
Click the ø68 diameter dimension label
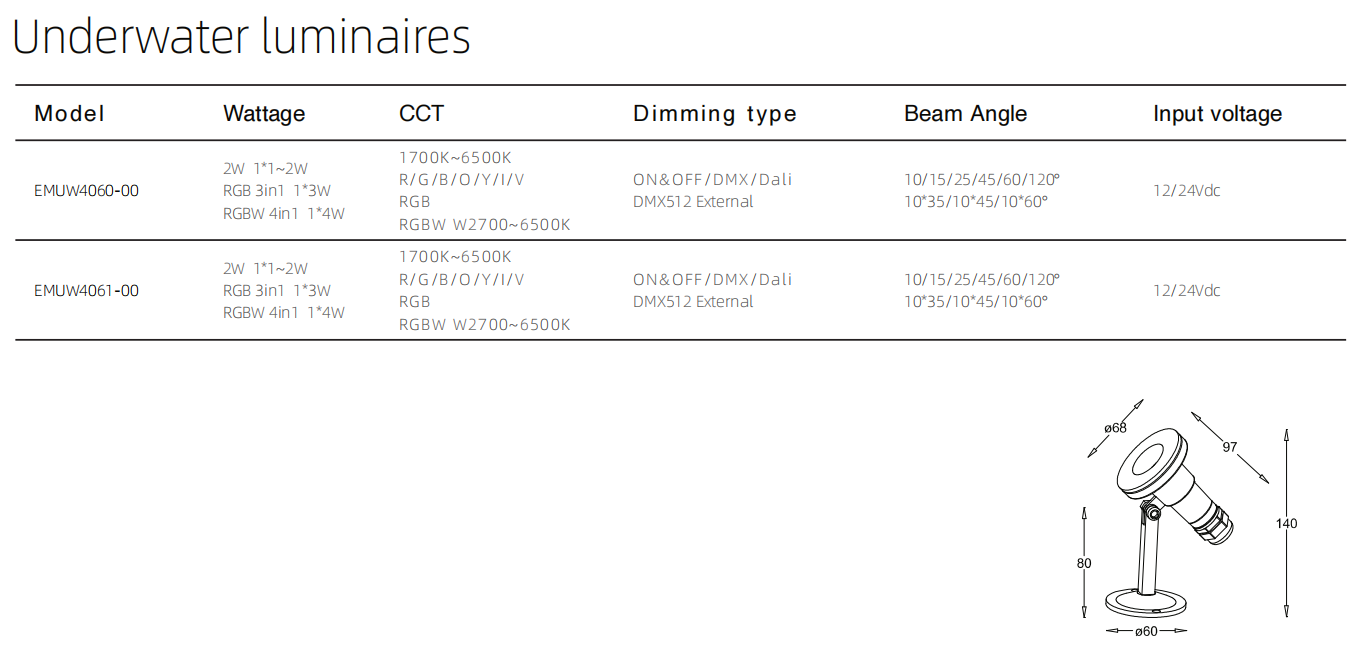1115,428
